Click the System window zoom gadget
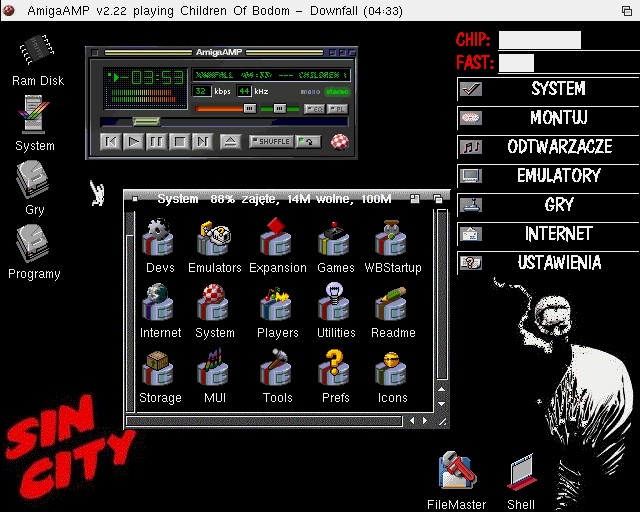This screenshot has height=512, width=640. [x=415, y=199]
